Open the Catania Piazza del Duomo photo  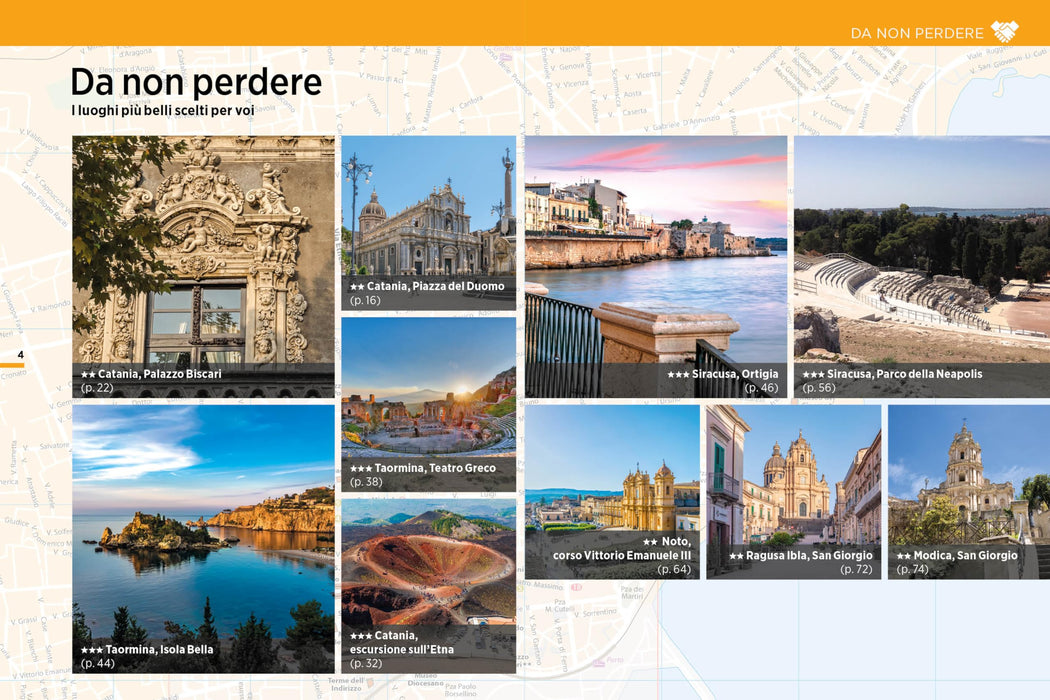pyautogui.click(x=429, y=223)
